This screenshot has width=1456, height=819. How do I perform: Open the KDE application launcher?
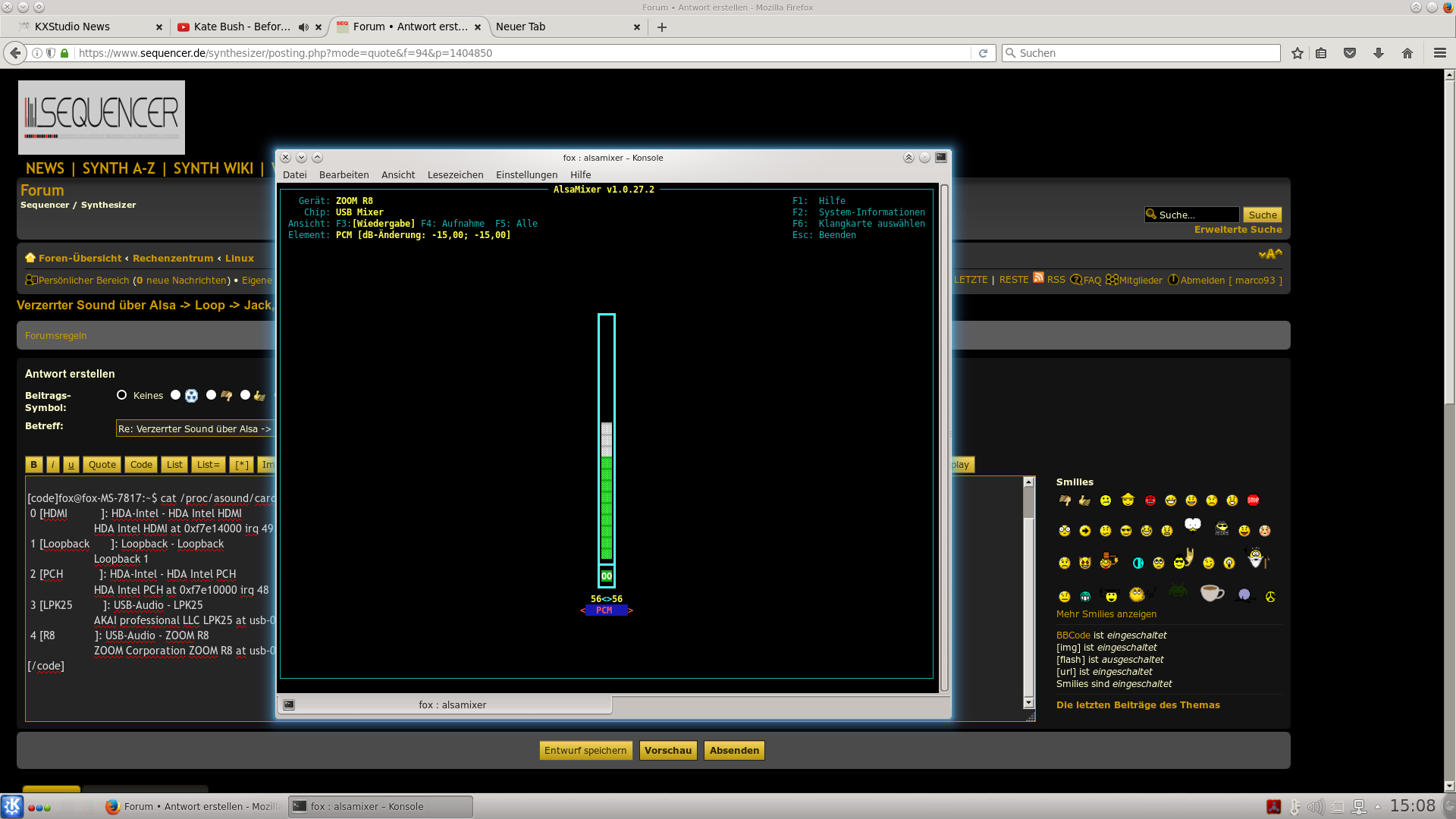(x=12, y=806)
